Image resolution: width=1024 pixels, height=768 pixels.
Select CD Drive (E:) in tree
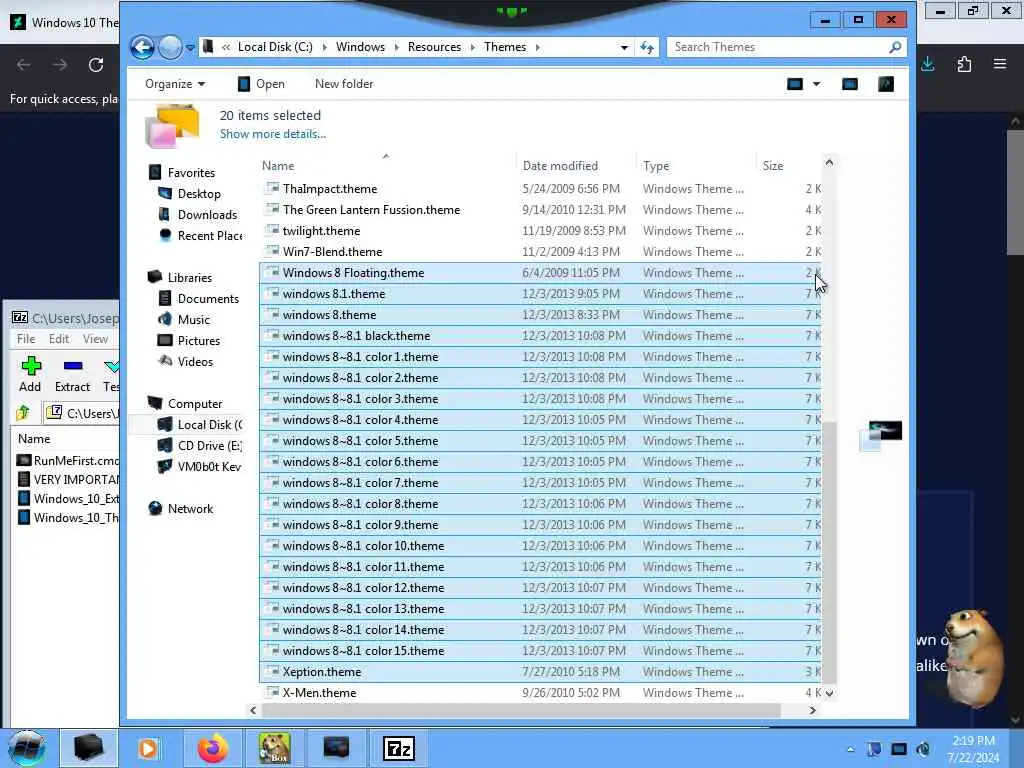pos(210,445)
